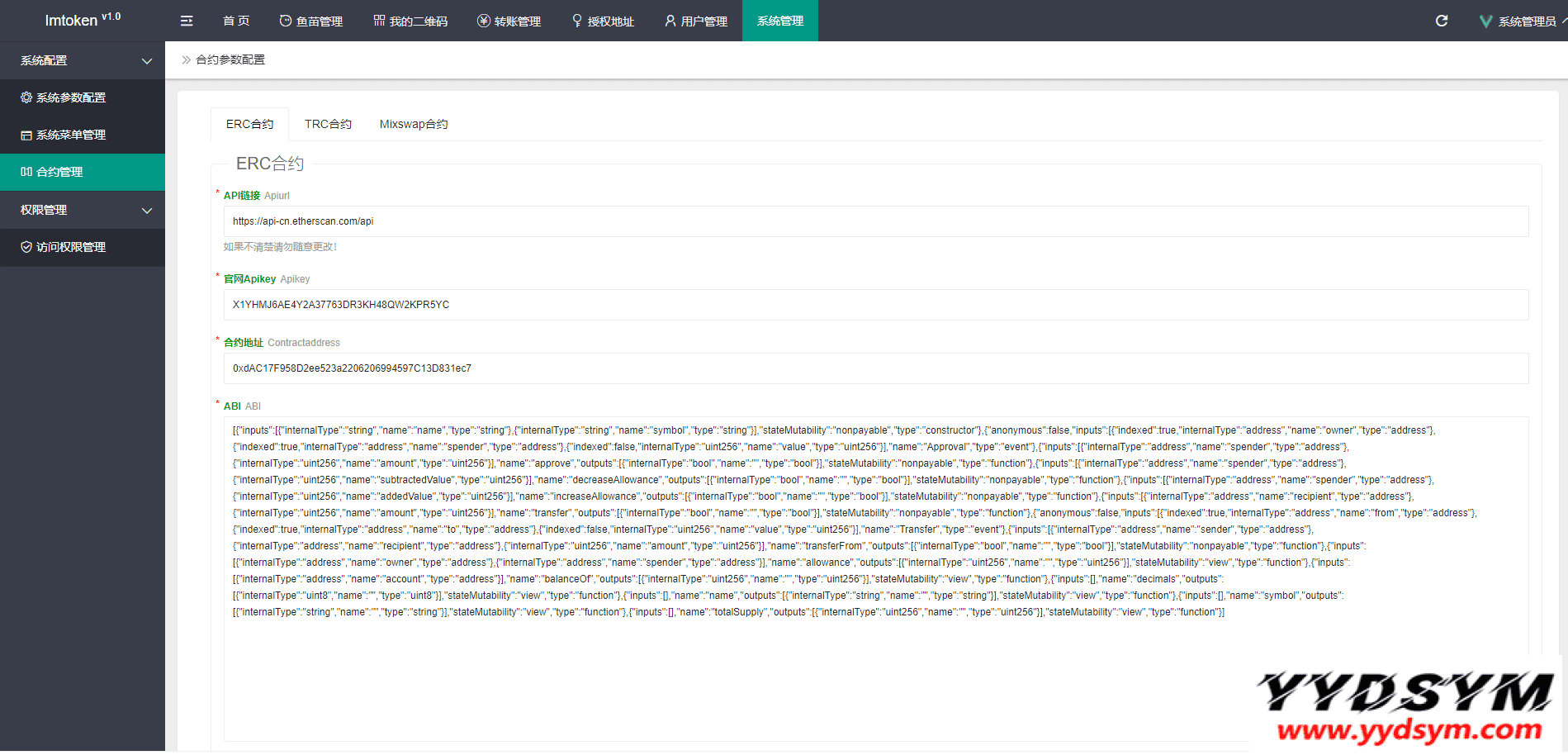The height and width of the screenshot is (755, 1568).
Task: Open 转账管理 transfer menu
Action: click(509, 21)
